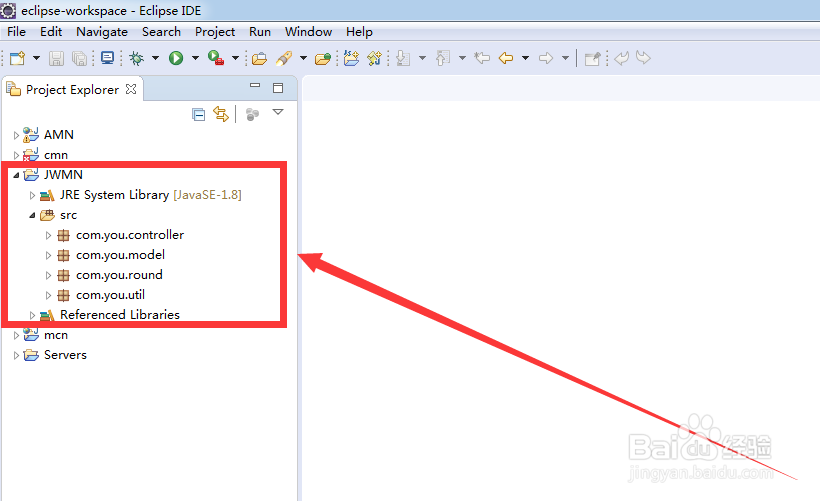Select the Servers folder label
The height and width of the screenshot is (501, 820).
(65, 355)
